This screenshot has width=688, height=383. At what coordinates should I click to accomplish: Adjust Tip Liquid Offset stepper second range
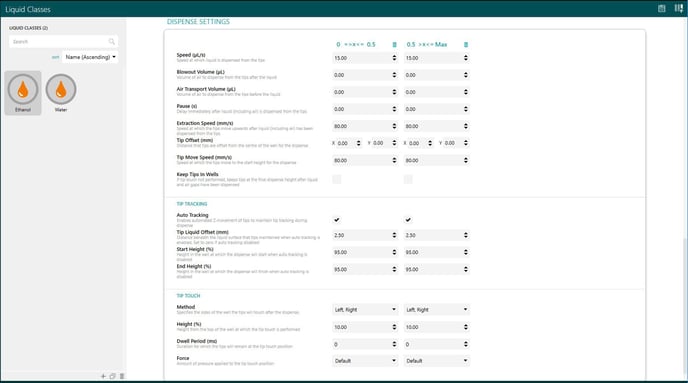466,236
